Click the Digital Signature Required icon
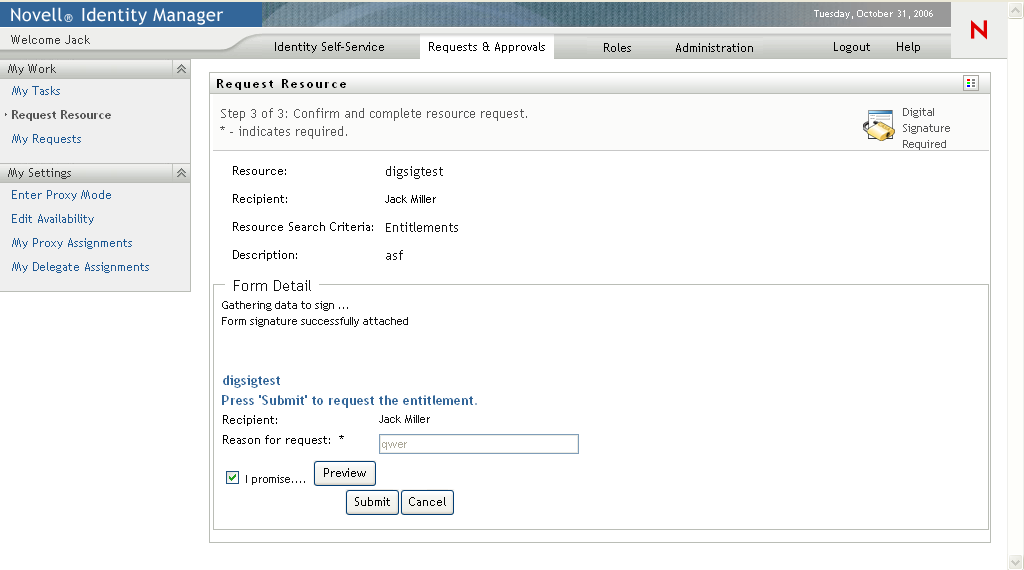The height and width of the screenshot is (570, 1024). pos(878,126)
